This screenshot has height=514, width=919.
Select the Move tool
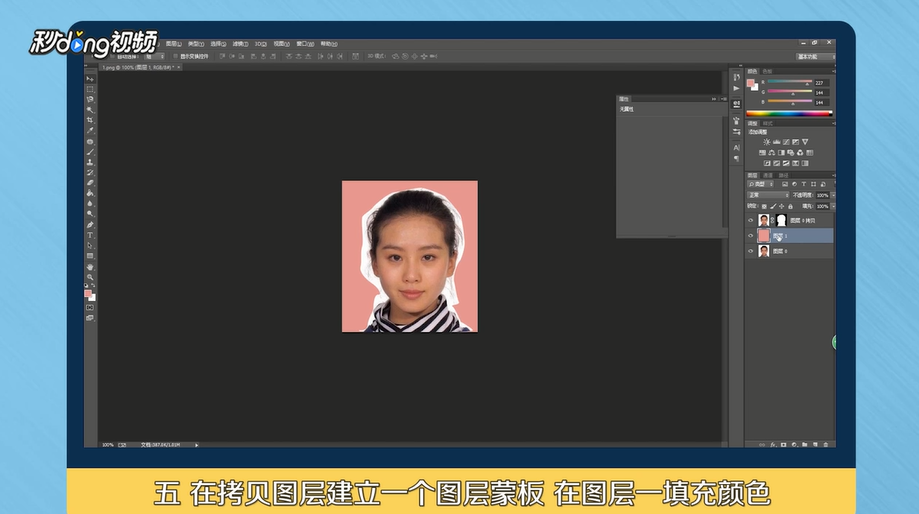[90, 79]
